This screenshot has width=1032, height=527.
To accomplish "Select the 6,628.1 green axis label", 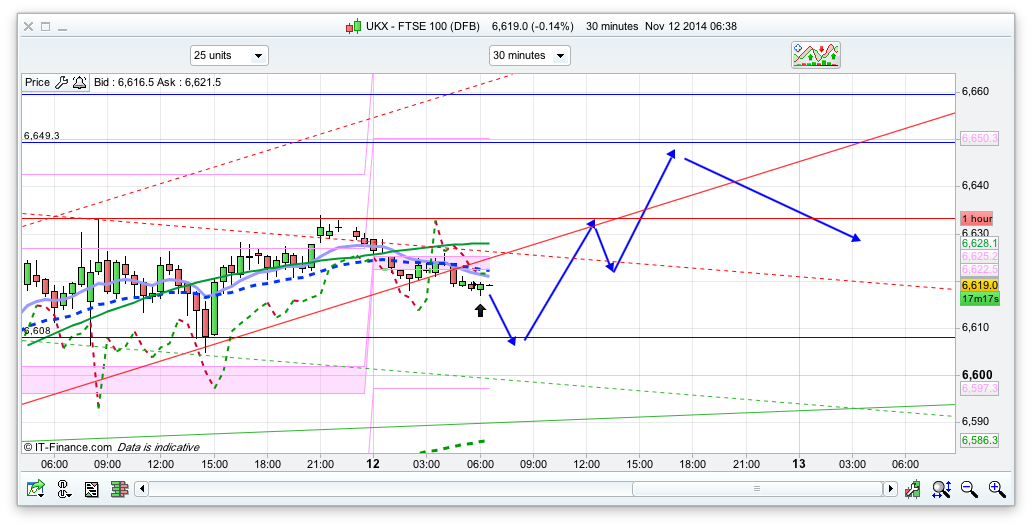I will point(980,243).
